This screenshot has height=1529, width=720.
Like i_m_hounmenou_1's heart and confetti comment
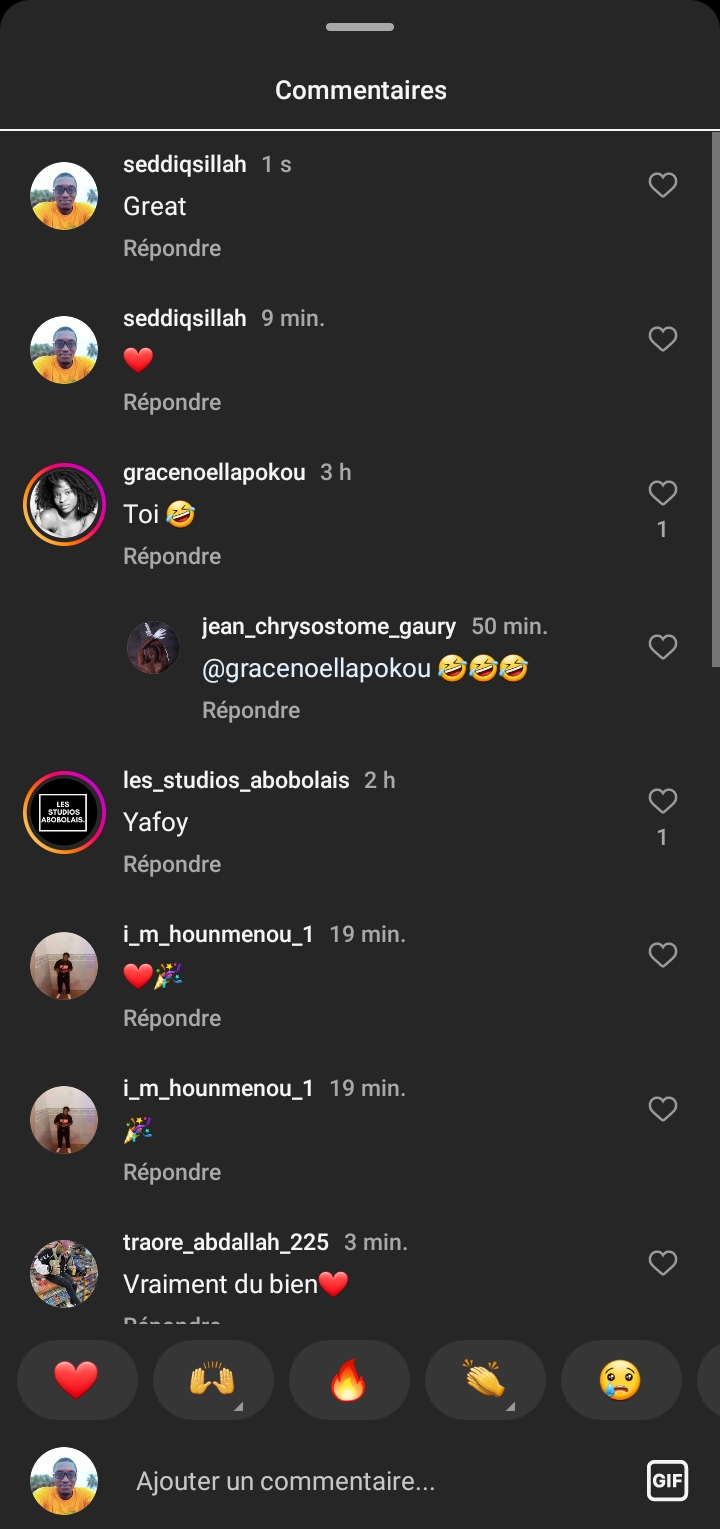click(x=663, y=955)
